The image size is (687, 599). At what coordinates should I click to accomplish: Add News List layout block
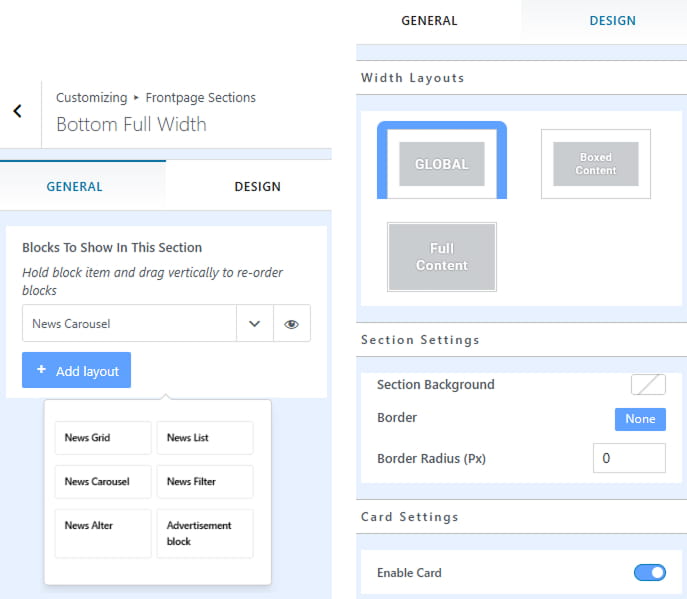point(205,438)
